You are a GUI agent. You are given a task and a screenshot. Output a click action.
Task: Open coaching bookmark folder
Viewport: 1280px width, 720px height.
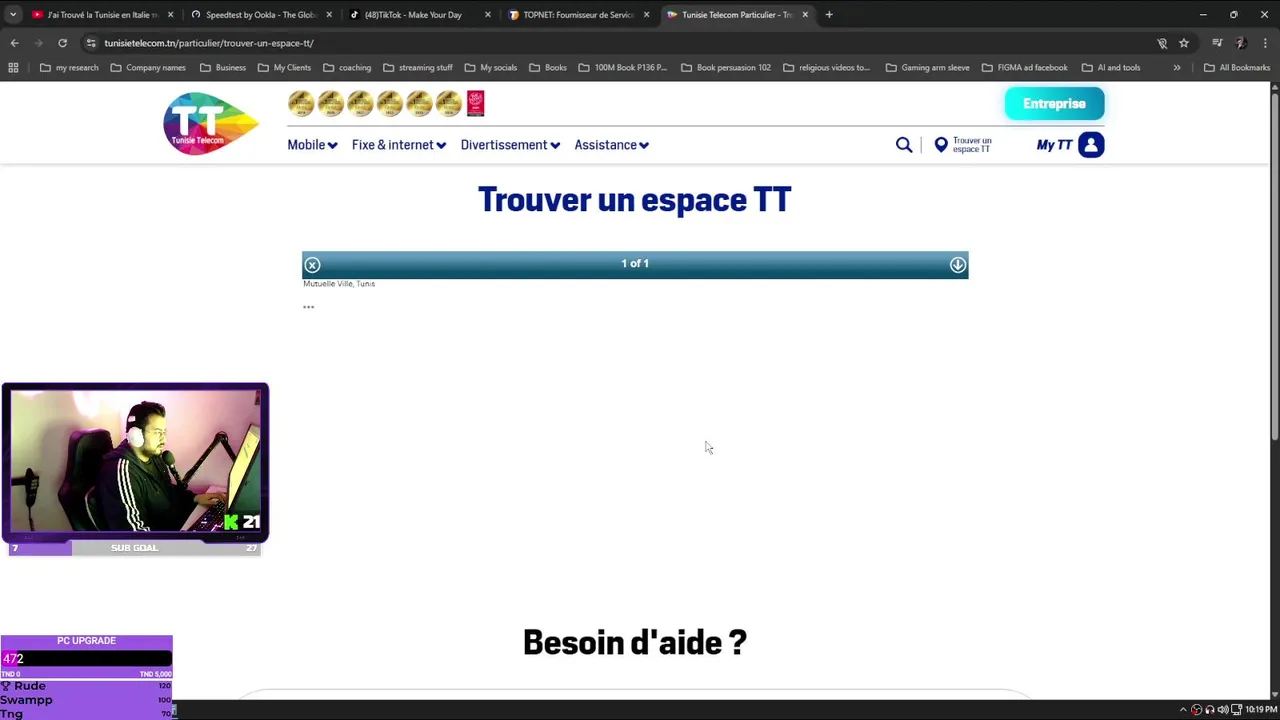pos(347,68)
